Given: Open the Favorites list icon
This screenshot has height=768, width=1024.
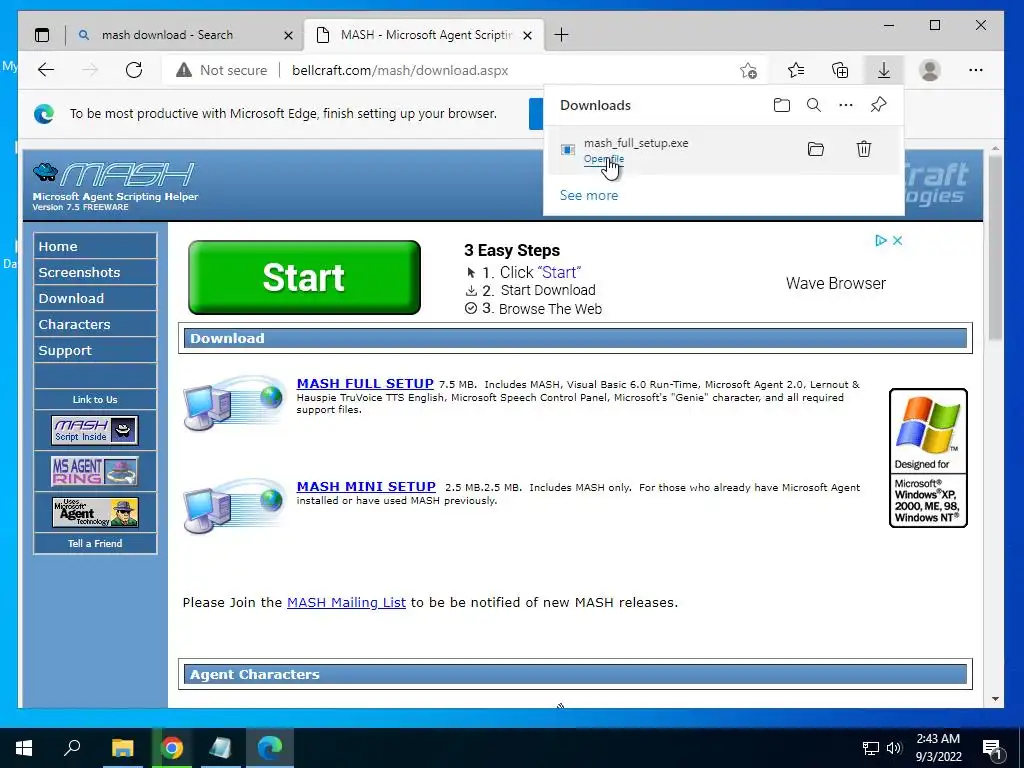Looking at the screenshot, I should click(x=795, y=70).
